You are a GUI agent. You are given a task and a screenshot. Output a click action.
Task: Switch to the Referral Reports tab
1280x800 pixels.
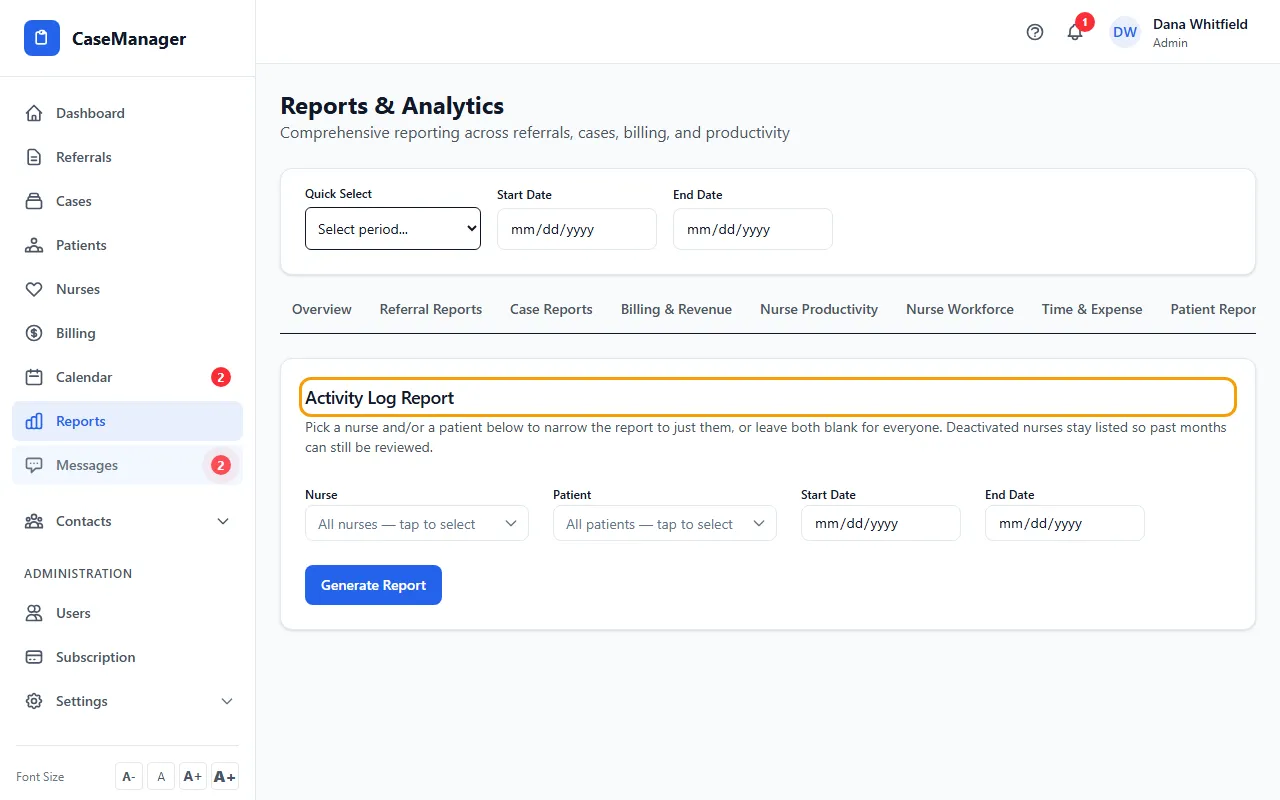[431, 310]
